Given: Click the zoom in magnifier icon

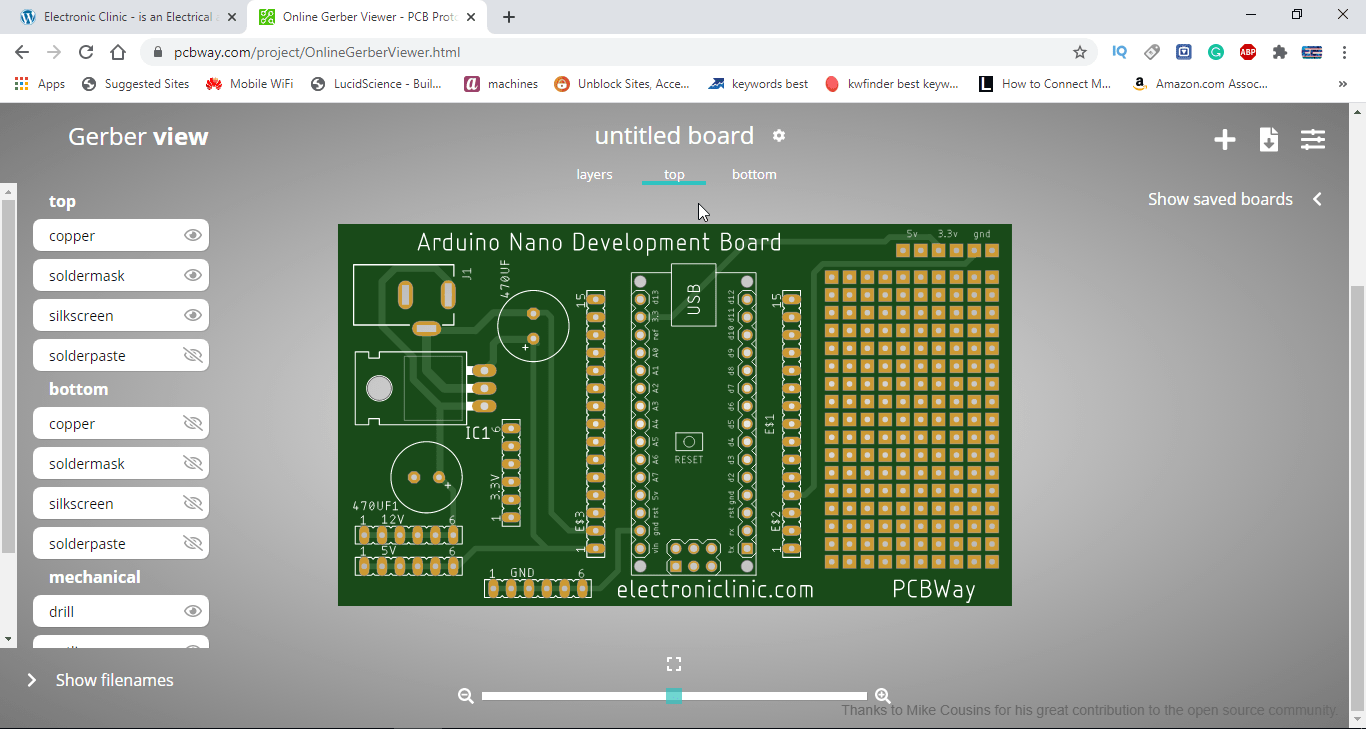Looking at the screenshot, I should (882, 696).
